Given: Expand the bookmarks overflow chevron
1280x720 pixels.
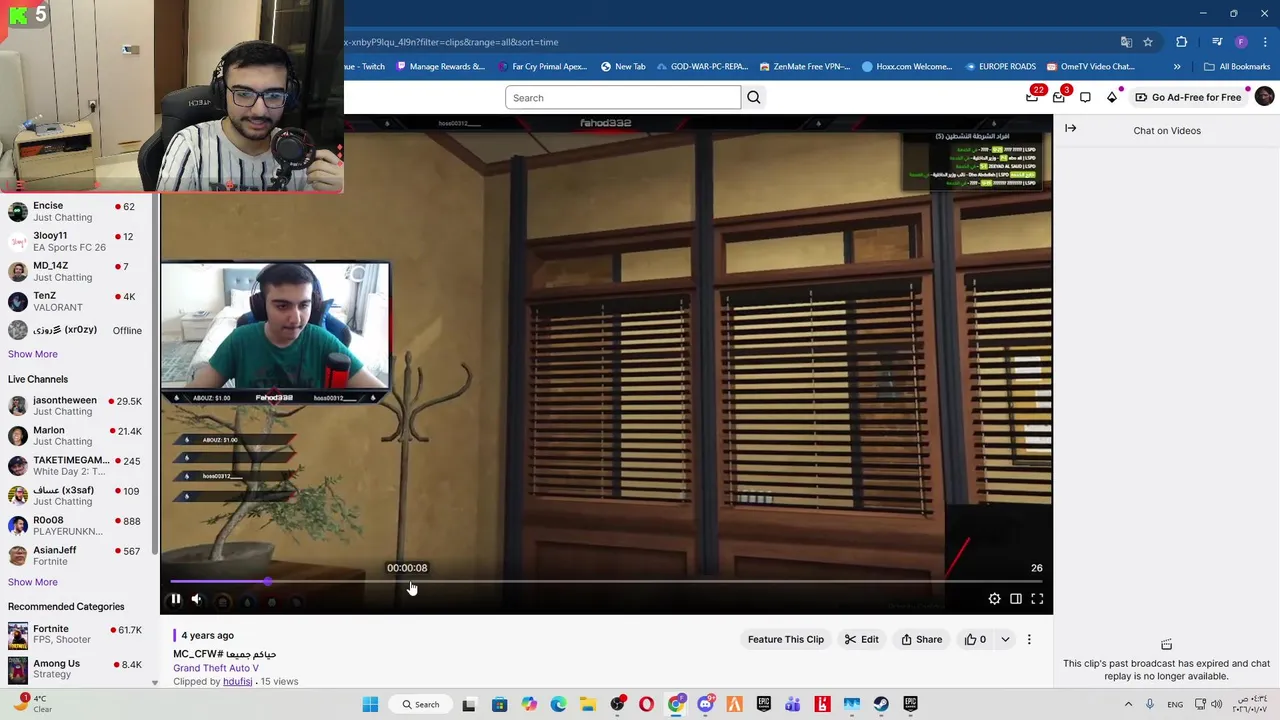Looking at the screenshot, I should pos(1177,66).
